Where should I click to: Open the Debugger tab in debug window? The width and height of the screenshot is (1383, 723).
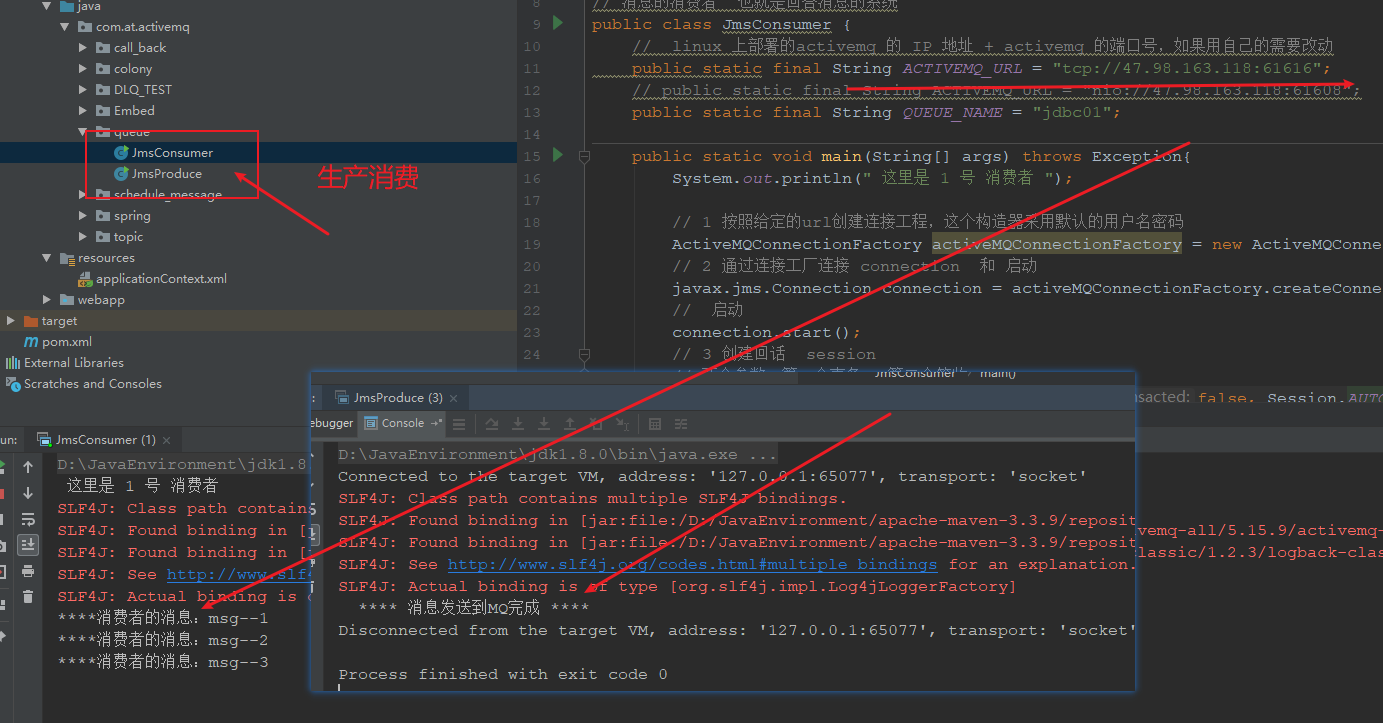[x=331, y=424]
